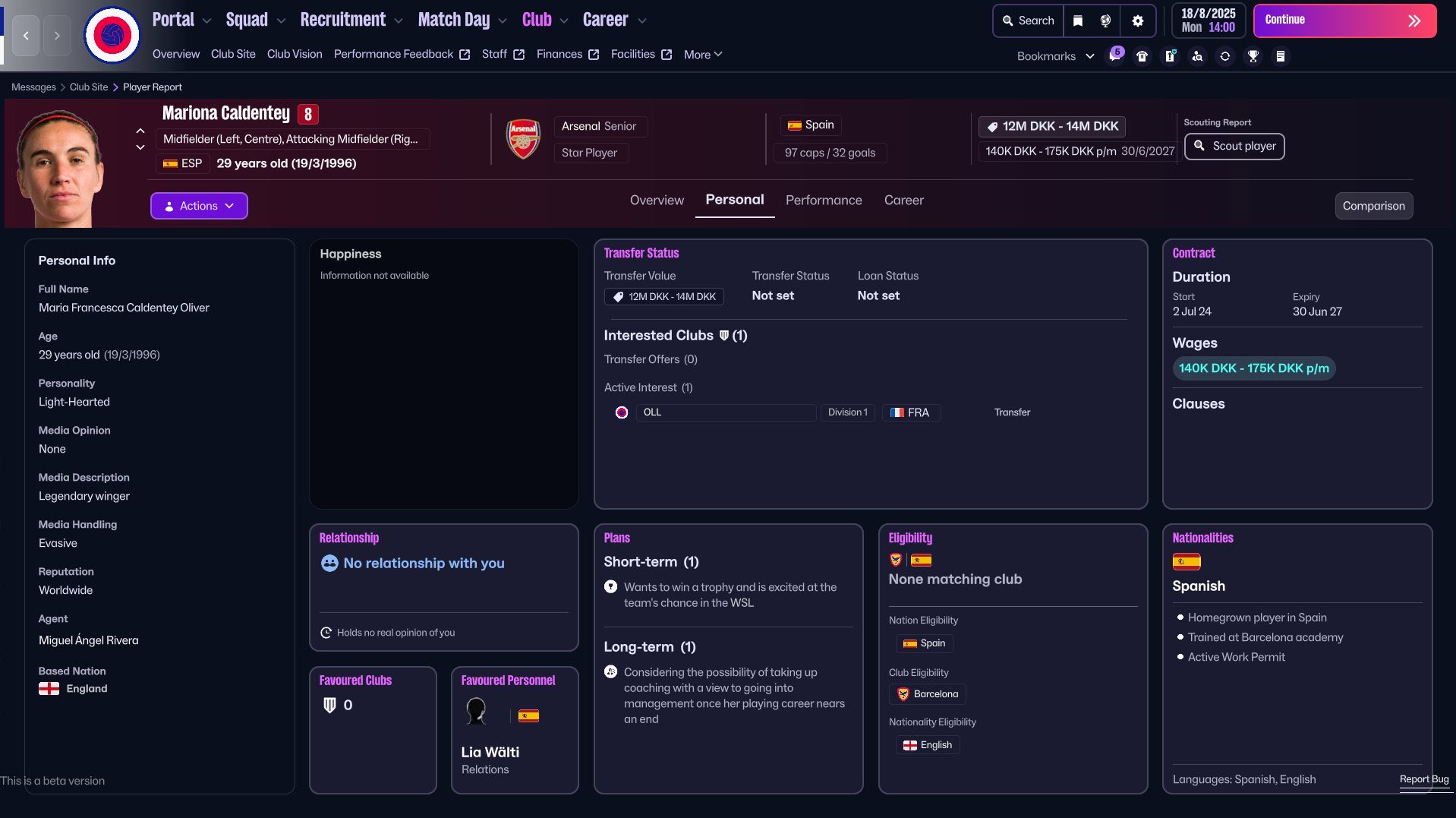Click Mariona Caldentey's portrait photo
The width and height of the screenshot is (1456, 818).
[x=61, y=168]
